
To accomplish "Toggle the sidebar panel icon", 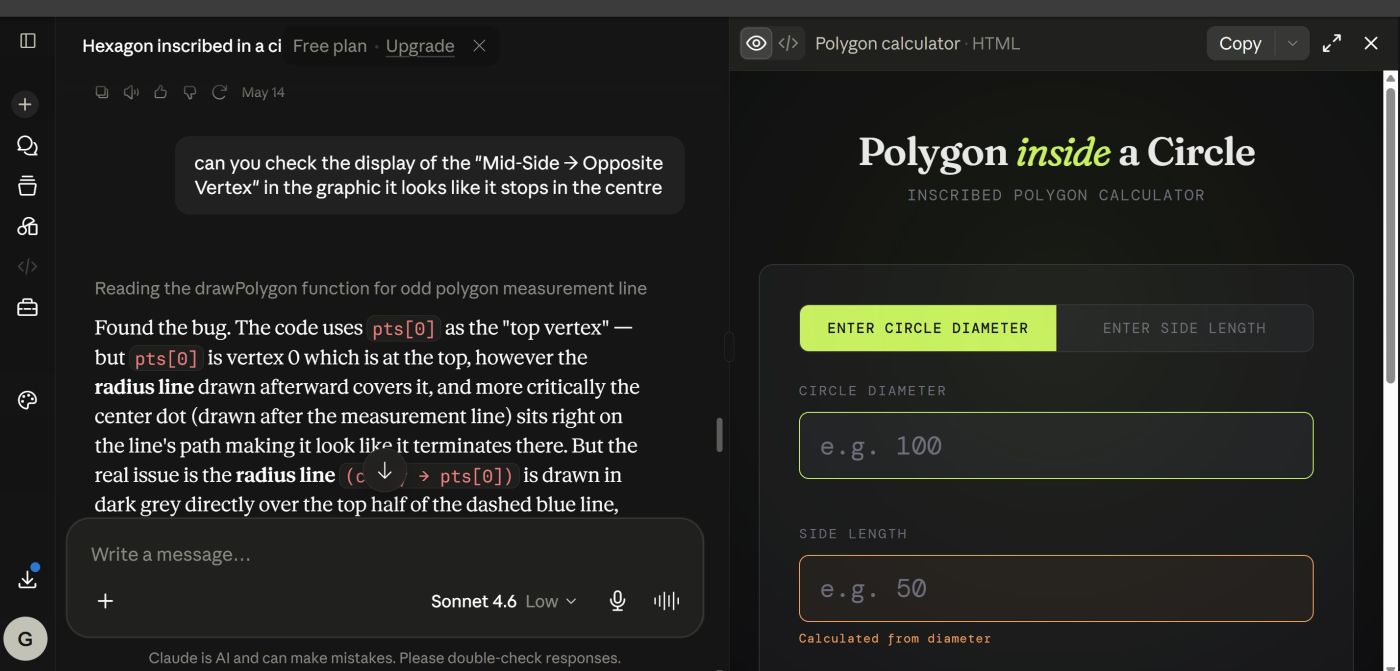I will (28, 41).
